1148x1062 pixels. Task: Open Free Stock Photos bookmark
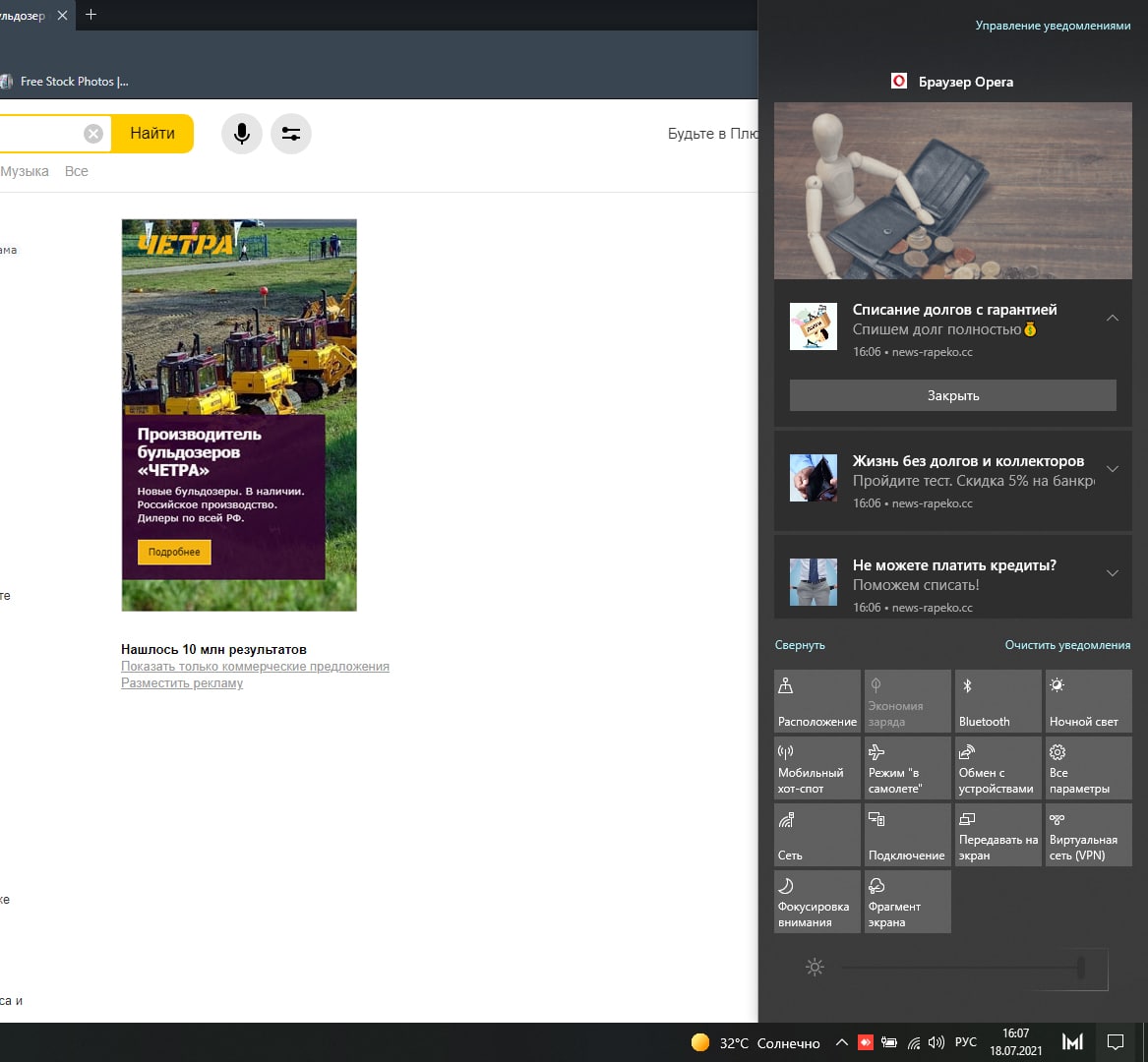pos(66,82)
